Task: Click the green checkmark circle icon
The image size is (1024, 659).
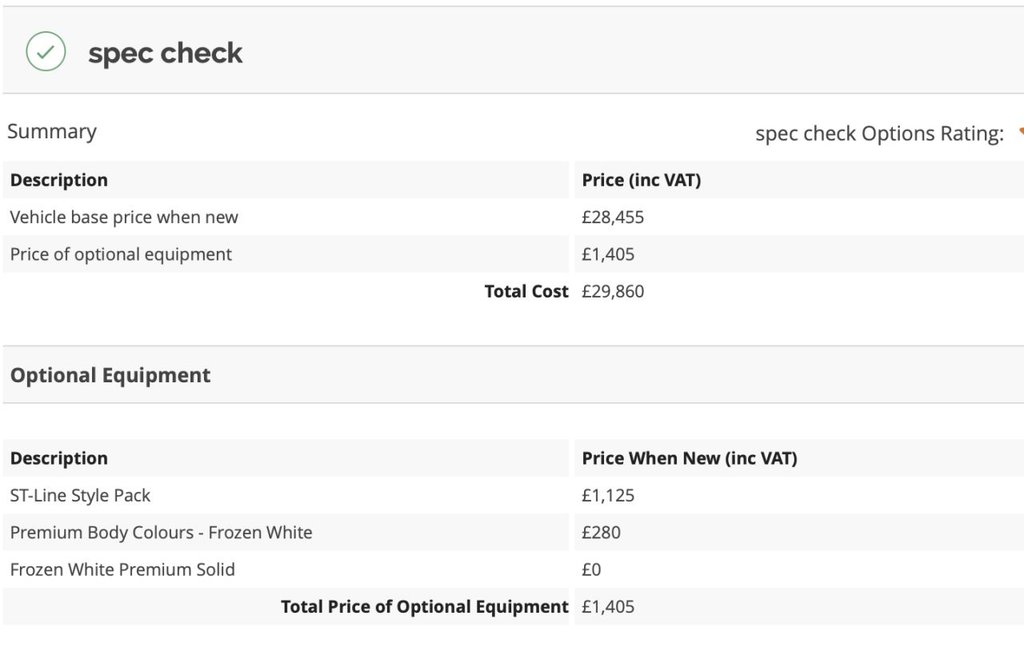Action: 46,51
